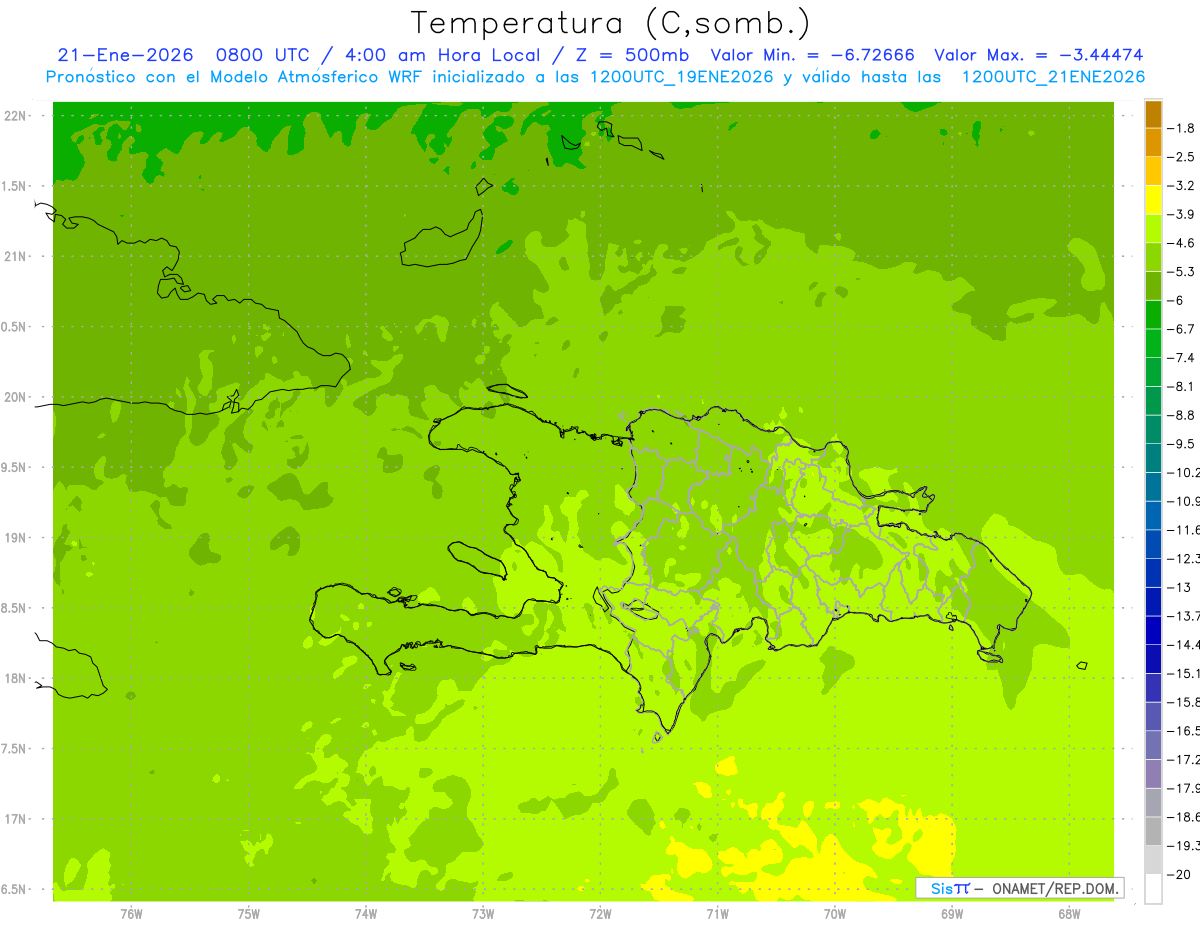Click the 21N latitude label
The image size is (1200, 927).
(17, 257)
